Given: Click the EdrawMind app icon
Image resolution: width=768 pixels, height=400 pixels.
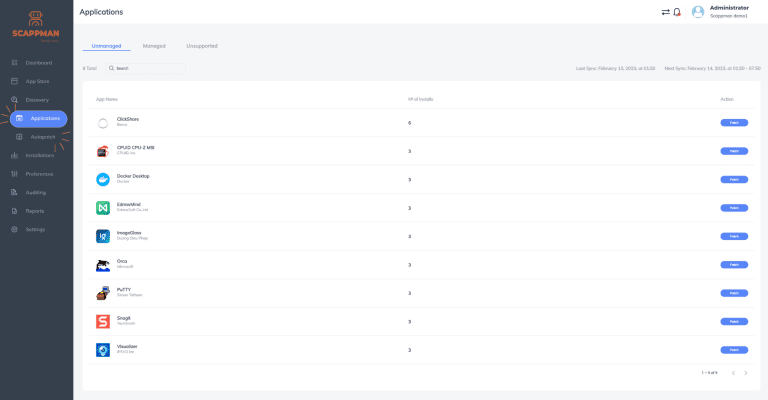Looking at the screenshot, I should pos(102,208).
